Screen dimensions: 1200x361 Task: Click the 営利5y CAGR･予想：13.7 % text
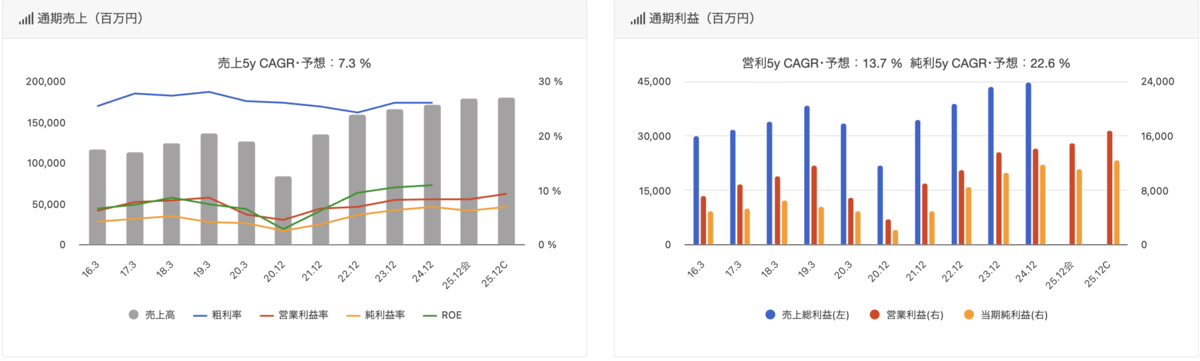[821, 63]
